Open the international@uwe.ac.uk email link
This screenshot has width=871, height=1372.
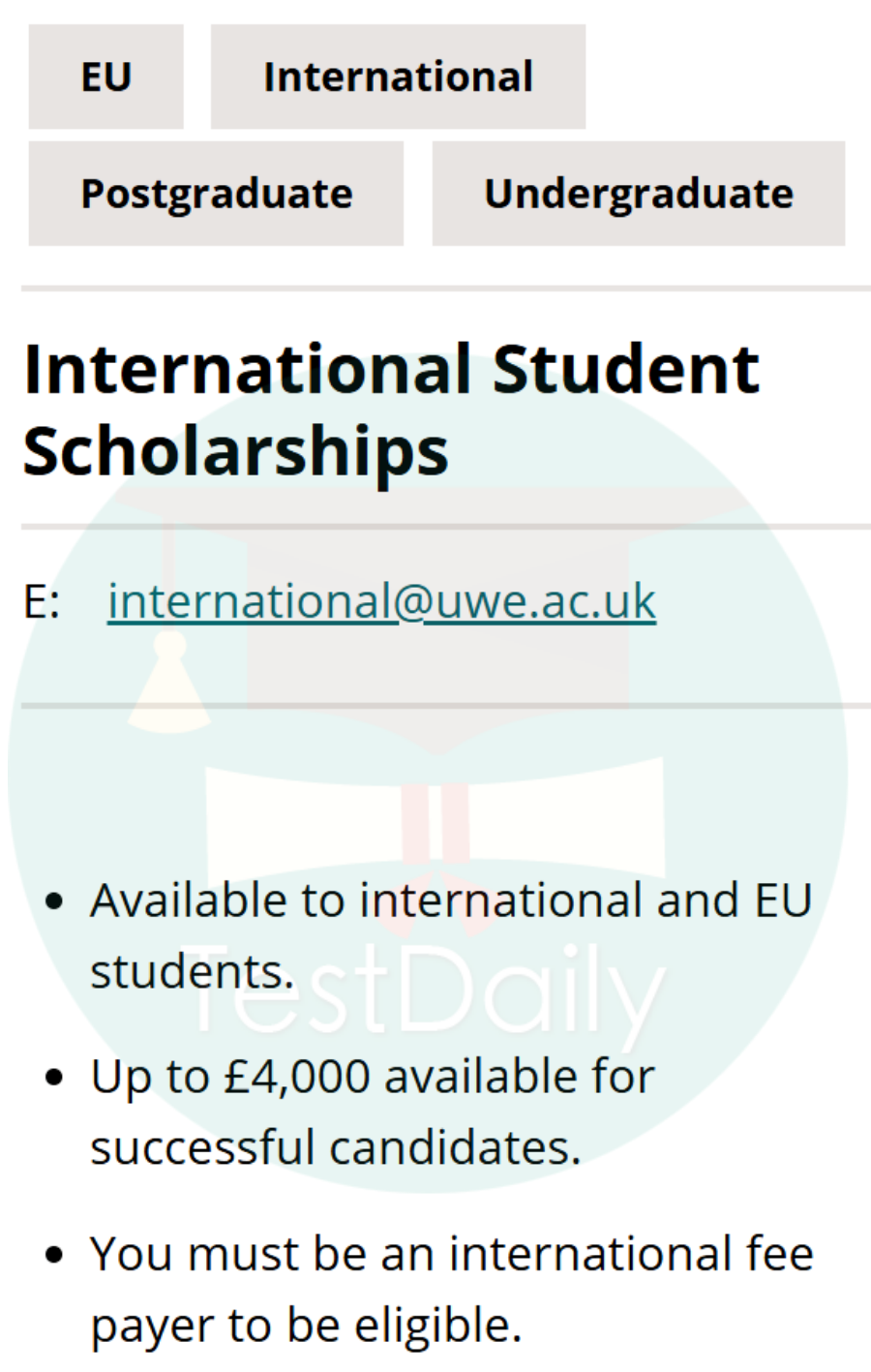coord(381,601)
